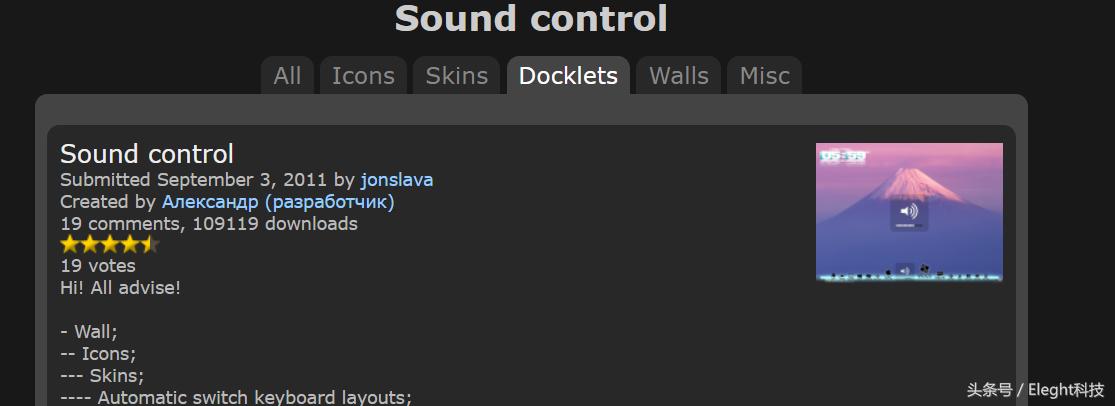The width and height of the screenshot is (1115, 406).
Task: Click the Sound control entry title in the card
Action: (147, 154)
